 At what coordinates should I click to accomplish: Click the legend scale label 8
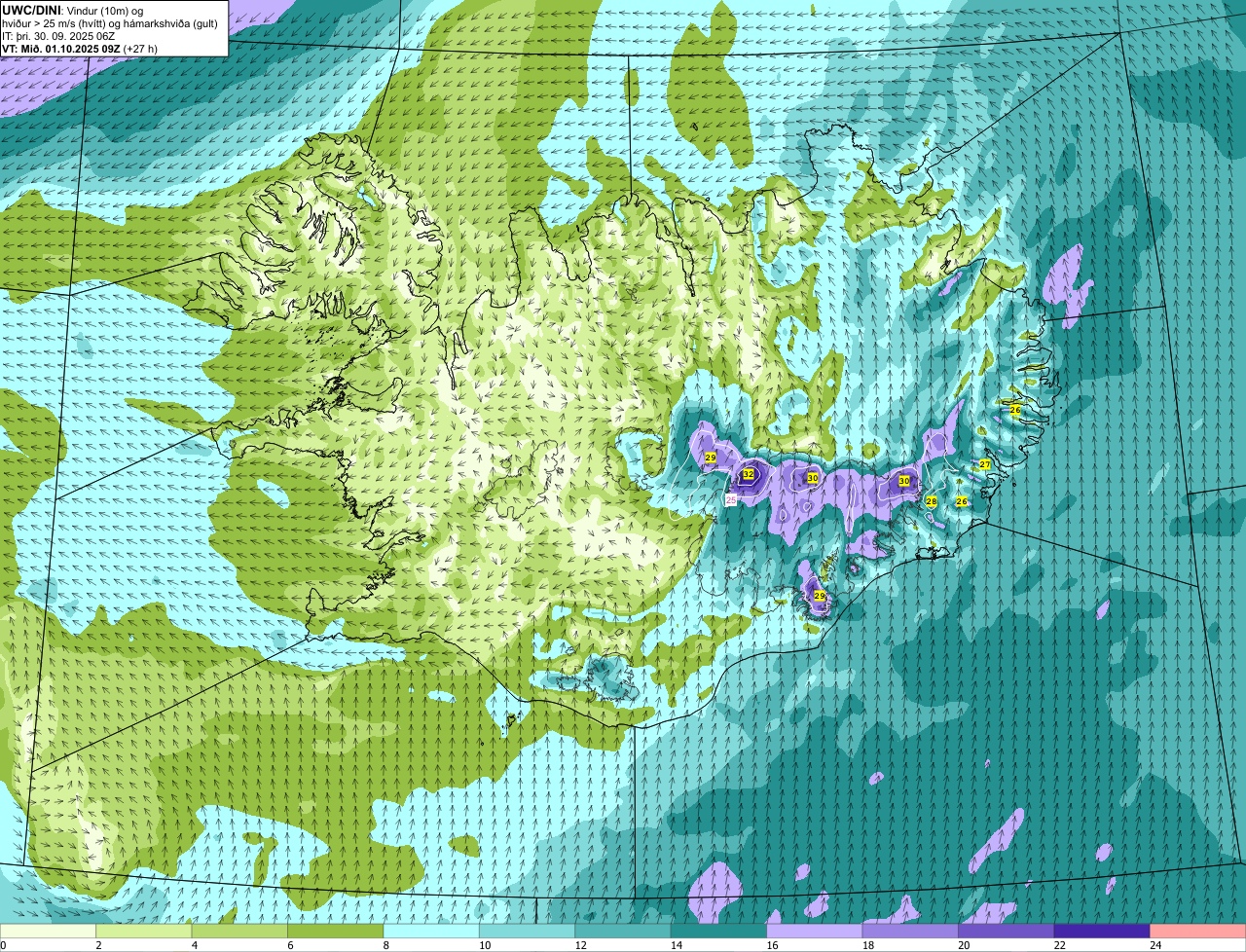coord(385,944)
